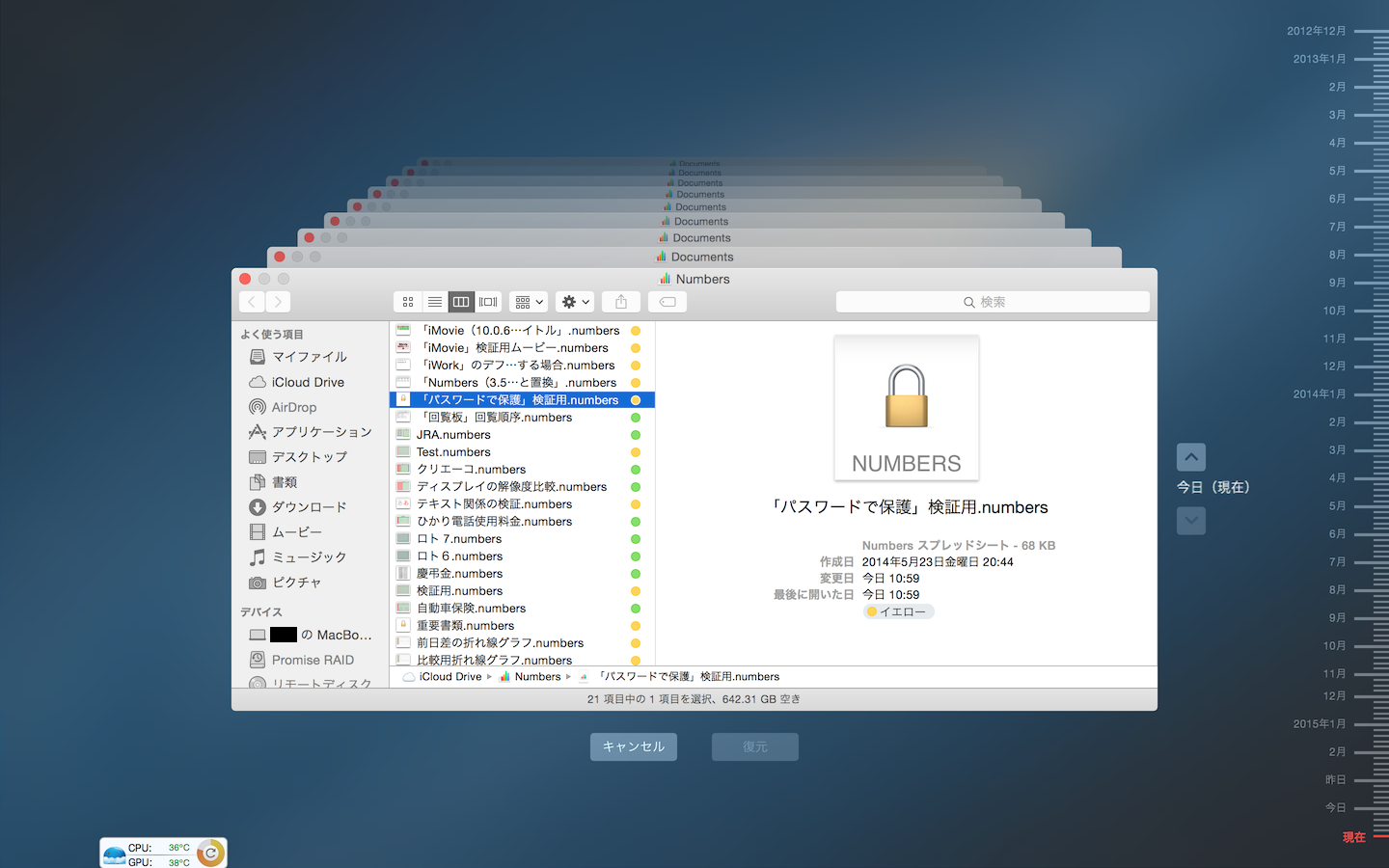The height and width of the screenshot is (868, 1389).
Task: Select クリエーコ.numbers file
Action: pyautogui.click(x=522, y=470)
